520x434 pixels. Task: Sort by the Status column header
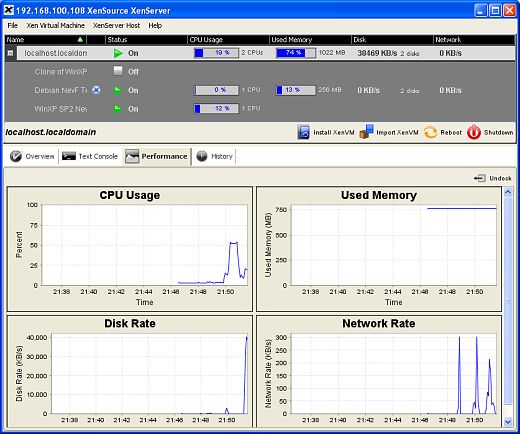(x=146, y=39)
